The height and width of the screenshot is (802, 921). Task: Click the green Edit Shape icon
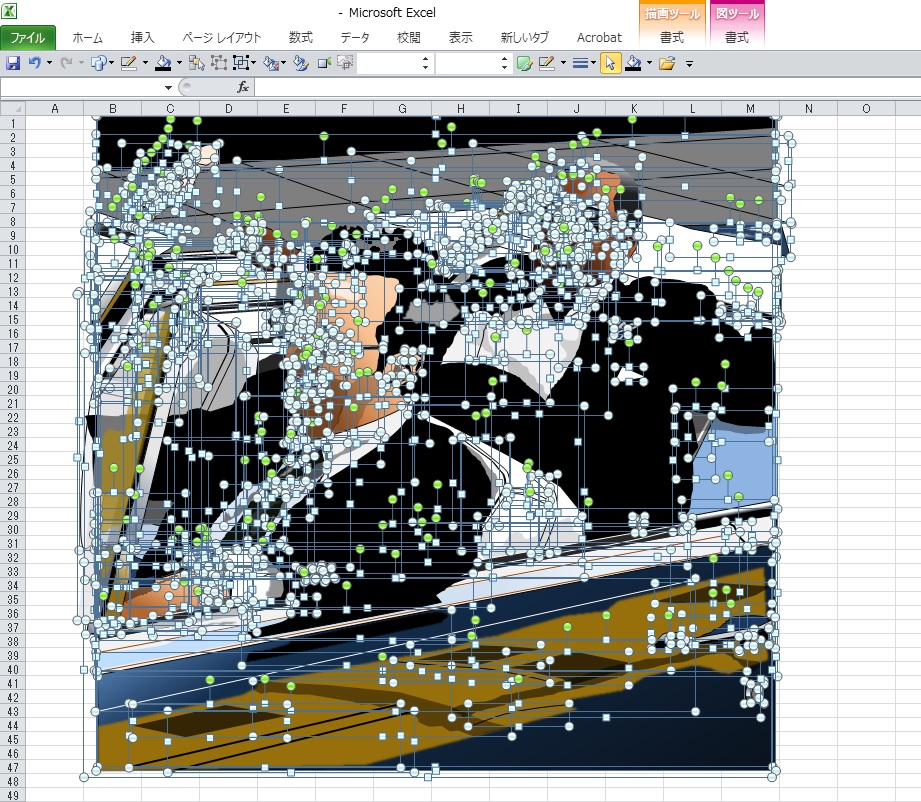pos(524,63)
